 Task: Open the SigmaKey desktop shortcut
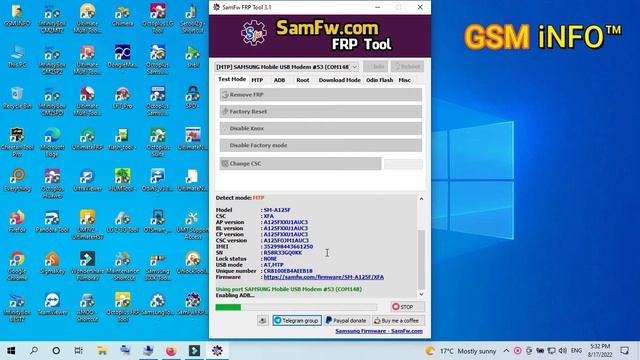click(52, 263)
